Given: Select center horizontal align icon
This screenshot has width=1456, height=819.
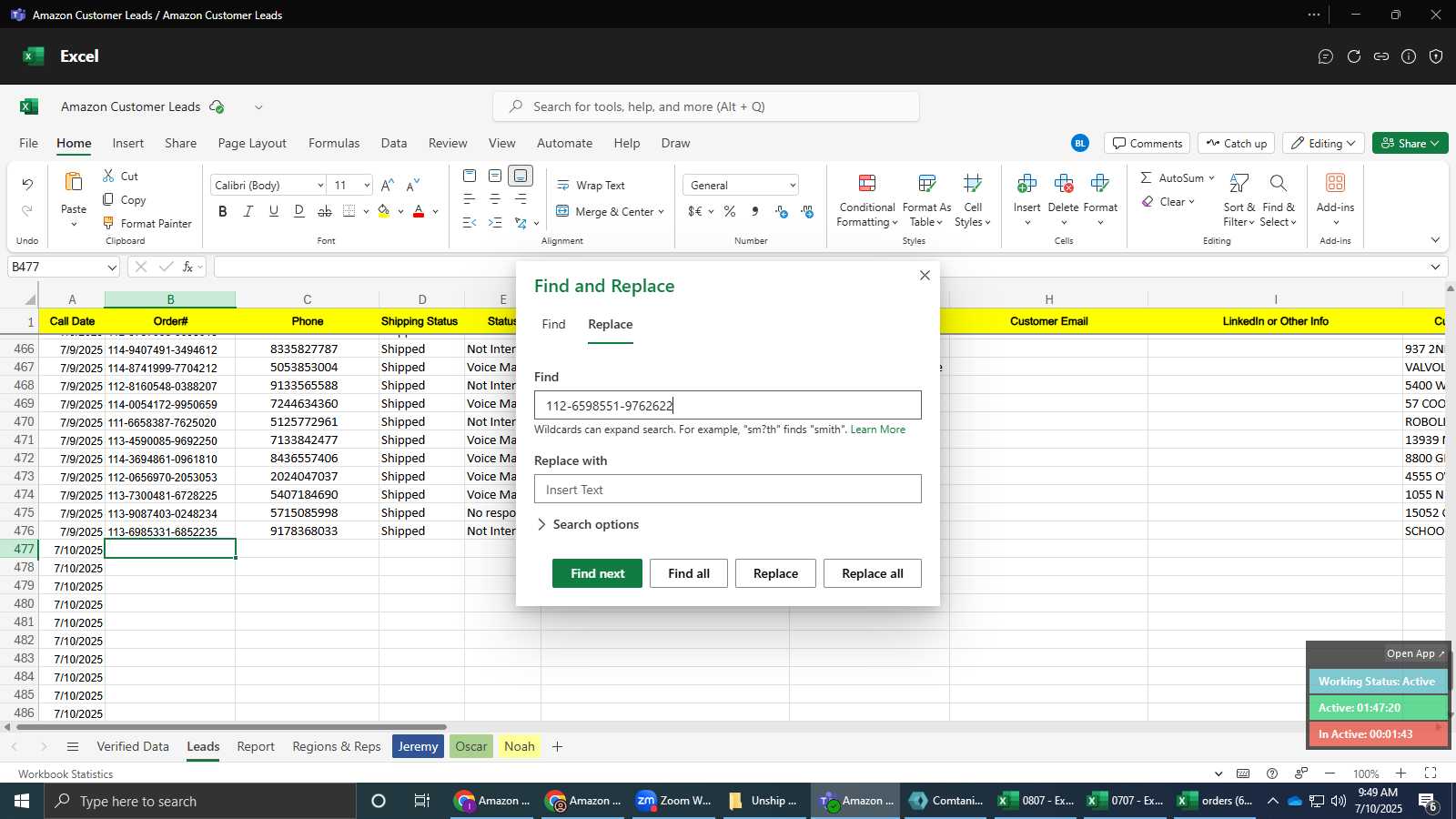Looking at the screenshot, I should [495, 199].
